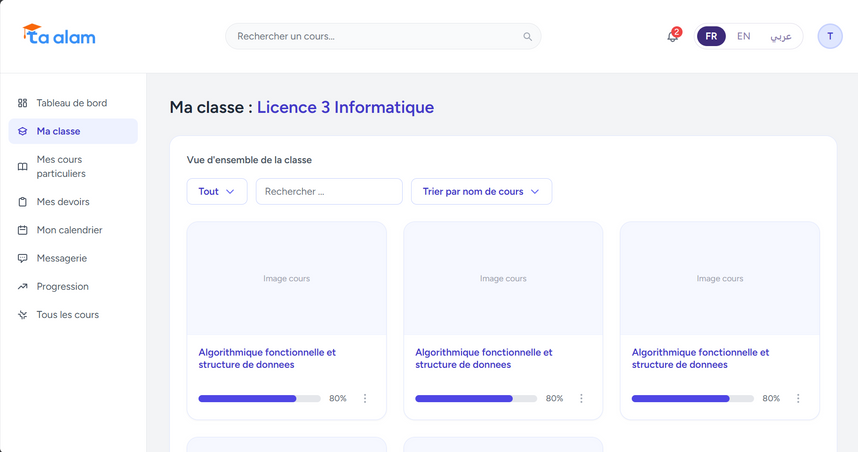Open the user avatar T menu
858x452 pixels.
tap(830, 36)
